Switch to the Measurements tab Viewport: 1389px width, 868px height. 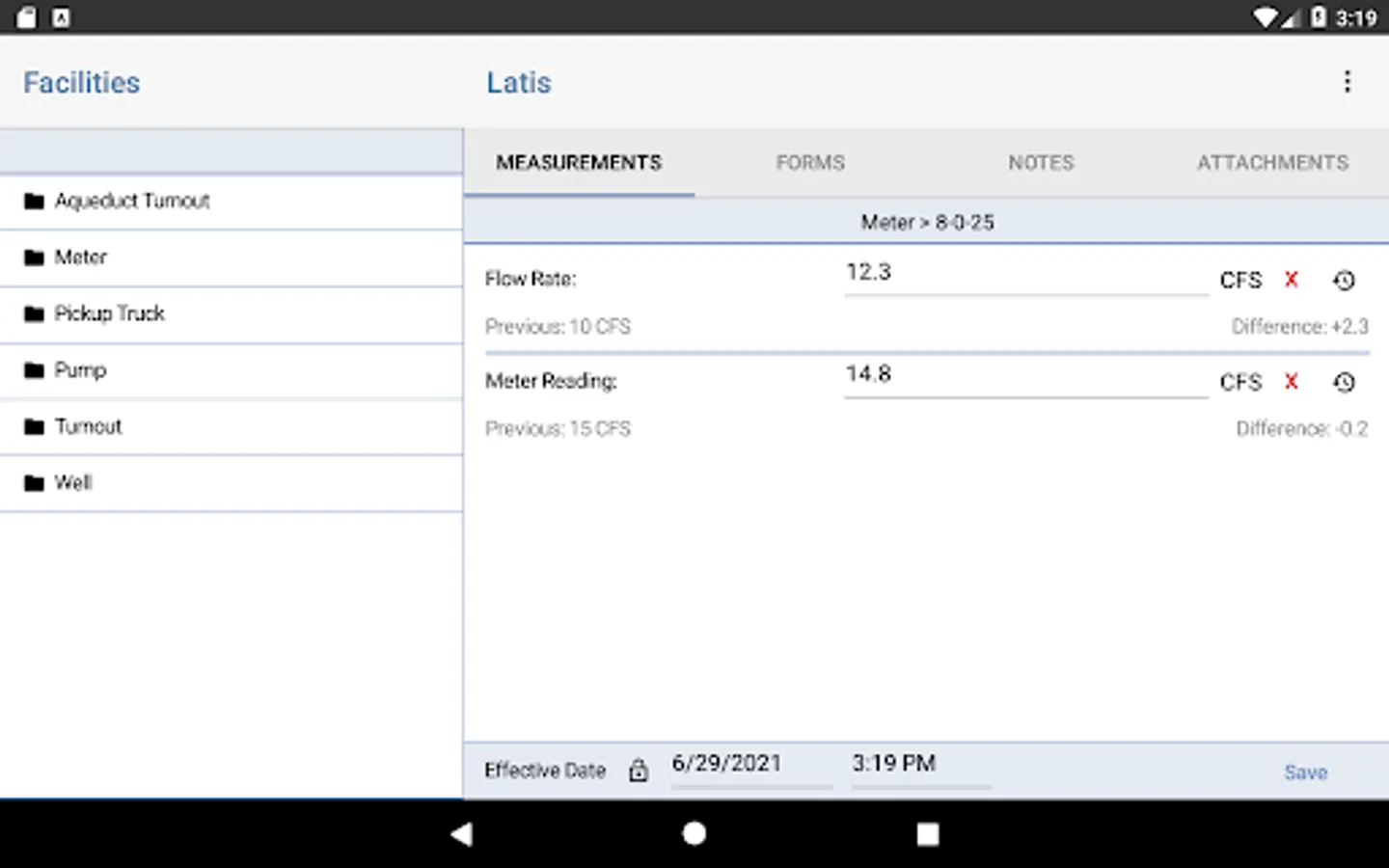[x=579, y=163]
